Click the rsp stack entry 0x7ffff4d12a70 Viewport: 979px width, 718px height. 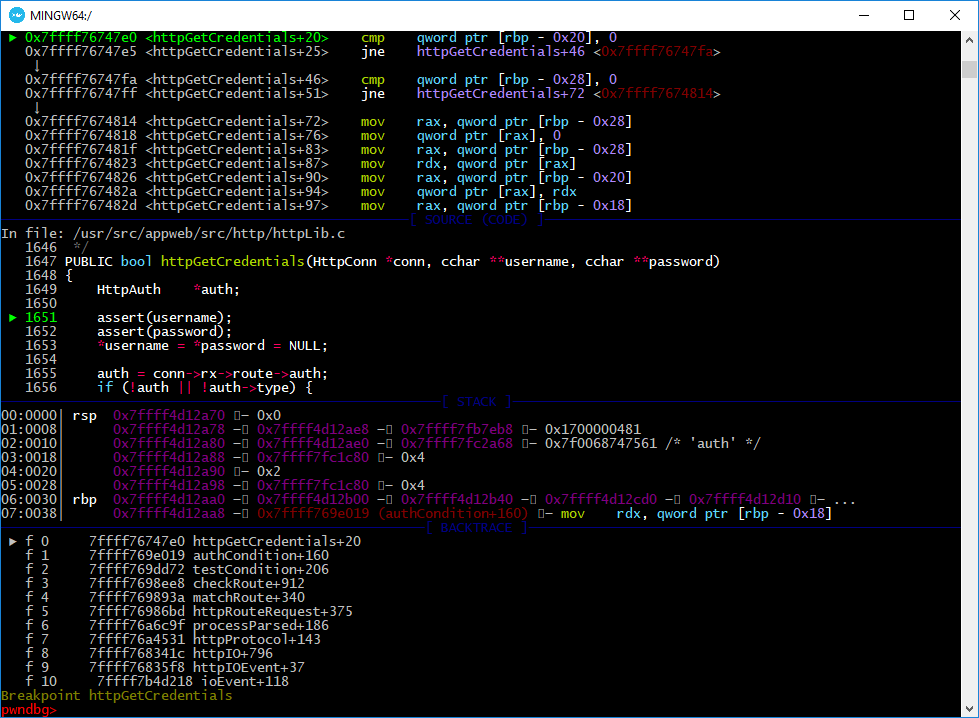[x=169, y=416]
